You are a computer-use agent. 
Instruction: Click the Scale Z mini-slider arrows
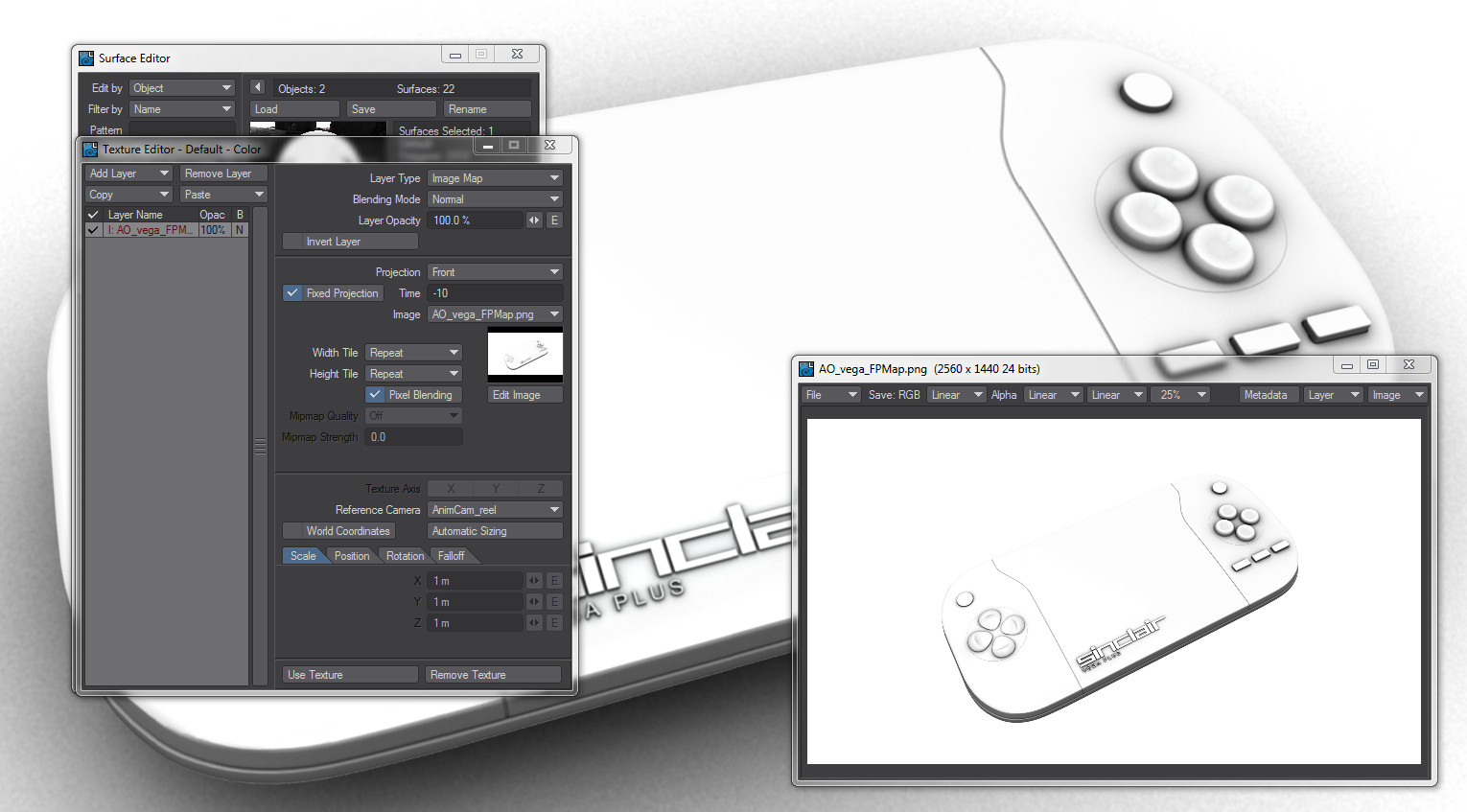(x=534, y=623)
